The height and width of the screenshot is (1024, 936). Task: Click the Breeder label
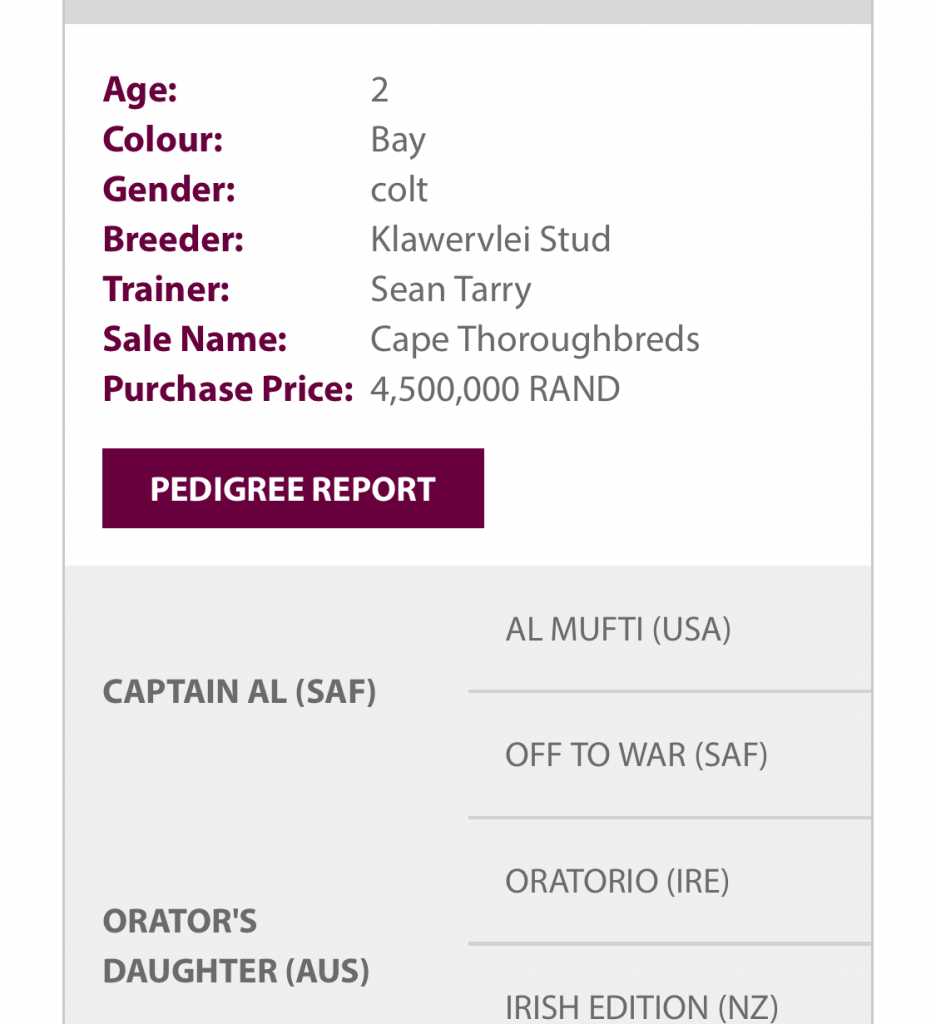(173, 239)
